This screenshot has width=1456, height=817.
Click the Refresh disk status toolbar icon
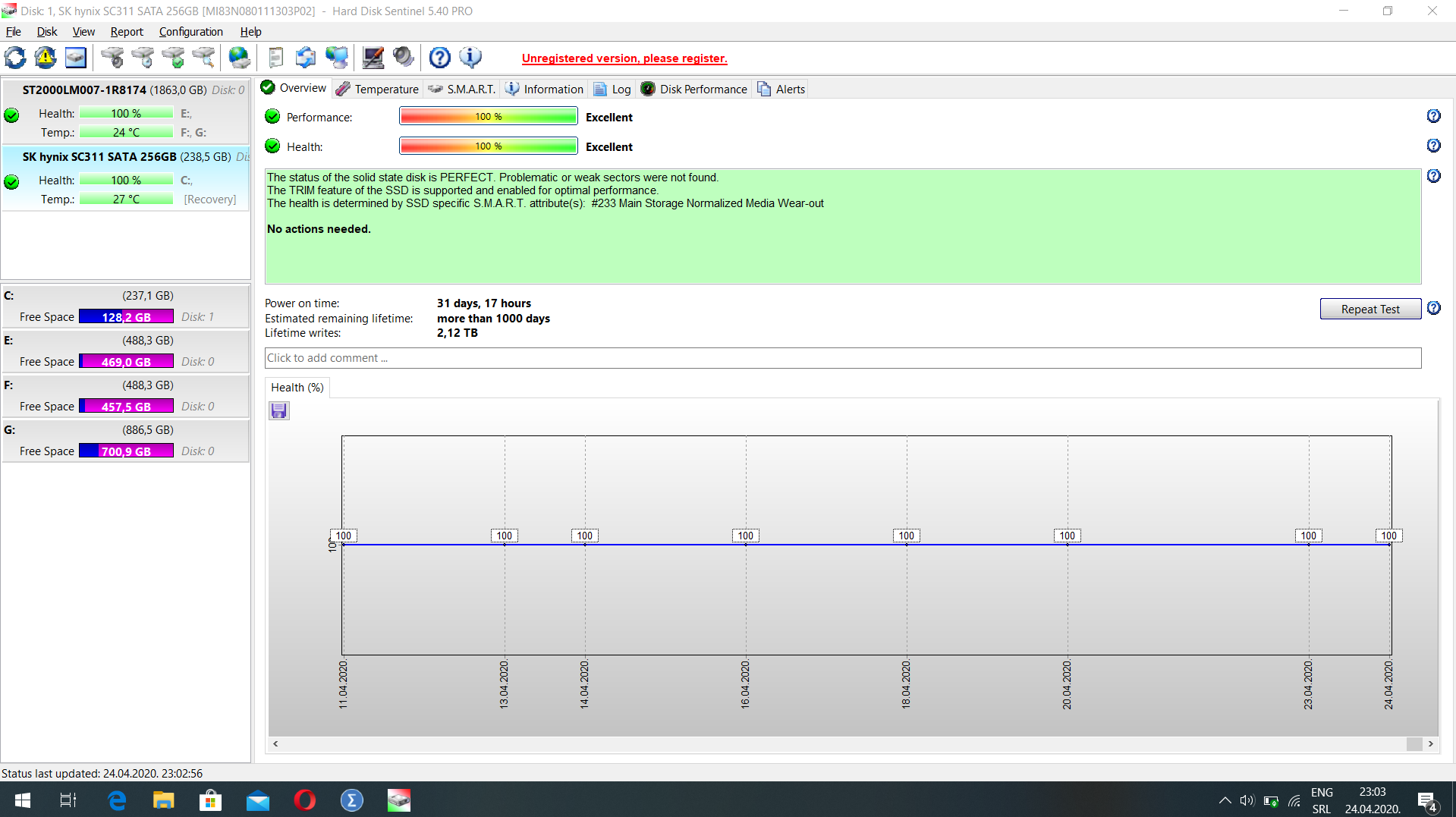(x=15, y=58)
